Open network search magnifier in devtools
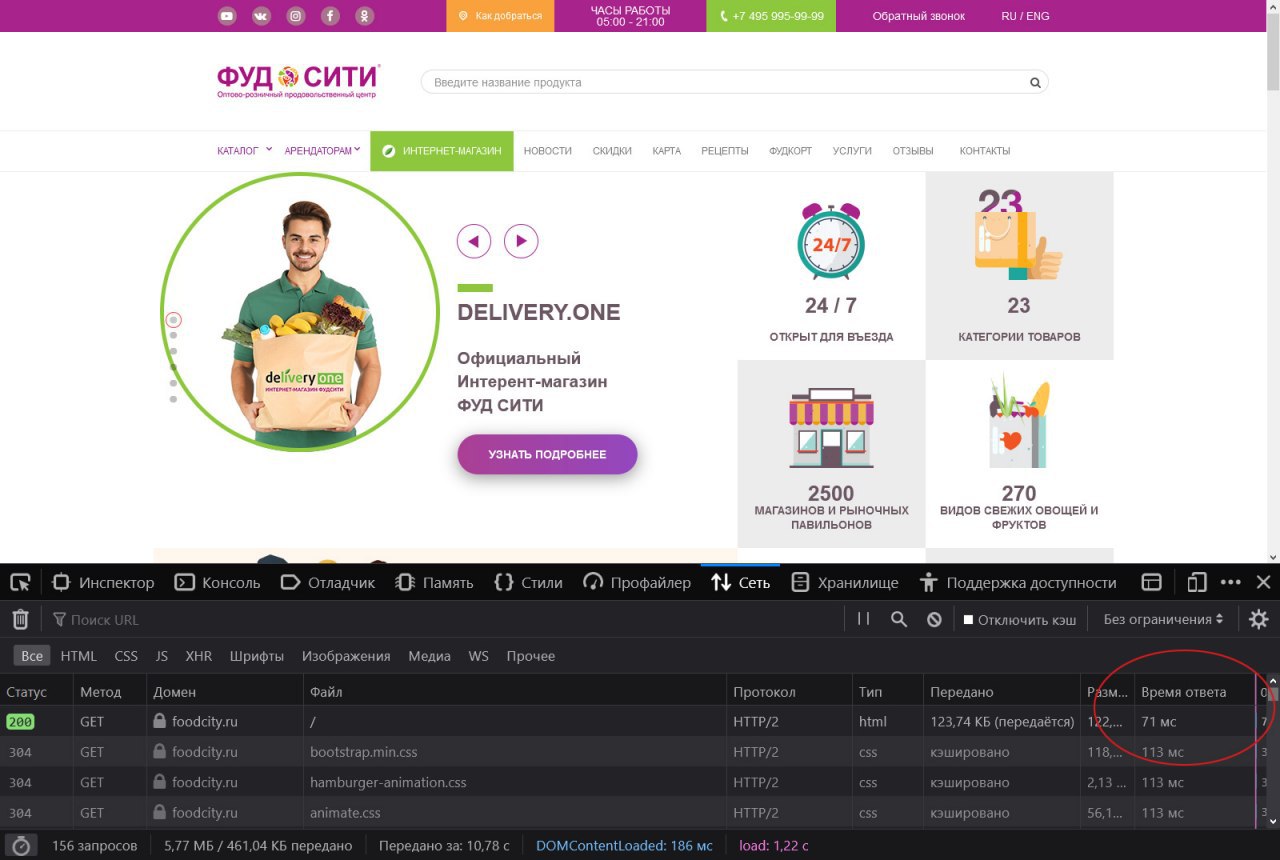 tap(899, 620)
